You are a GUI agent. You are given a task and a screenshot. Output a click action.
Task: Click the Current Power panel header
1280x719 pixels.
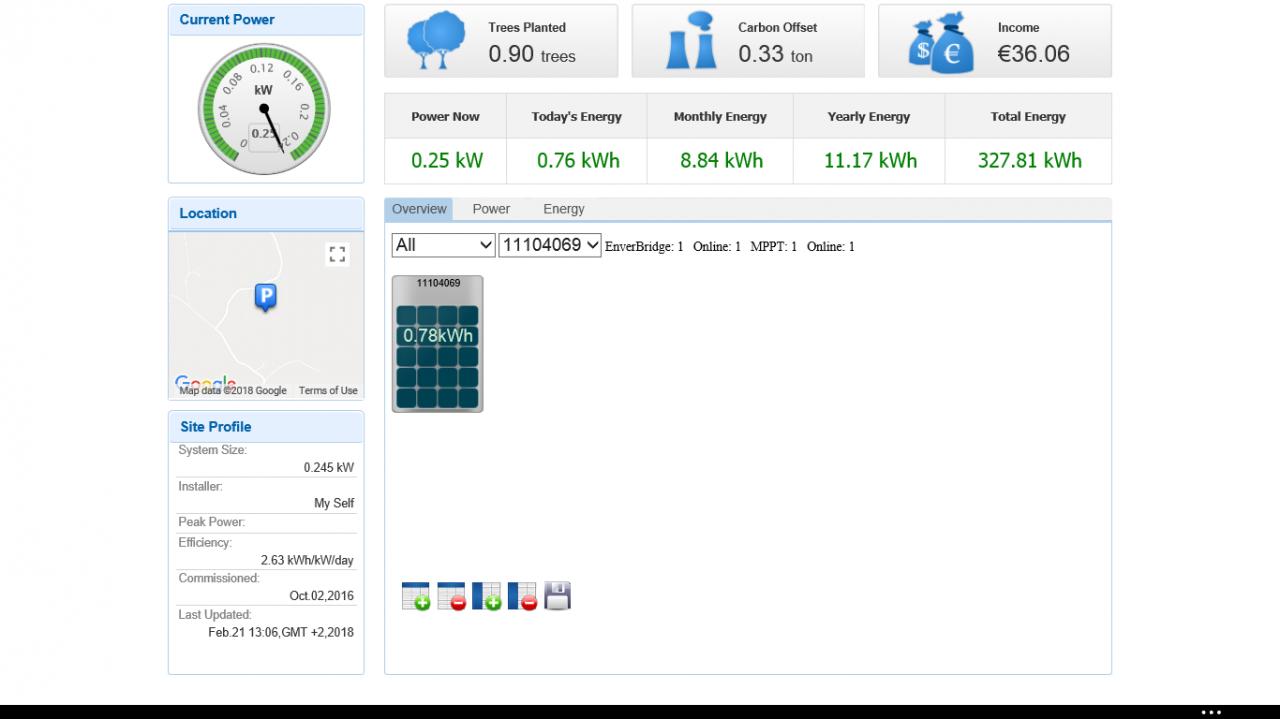[266, 20]
